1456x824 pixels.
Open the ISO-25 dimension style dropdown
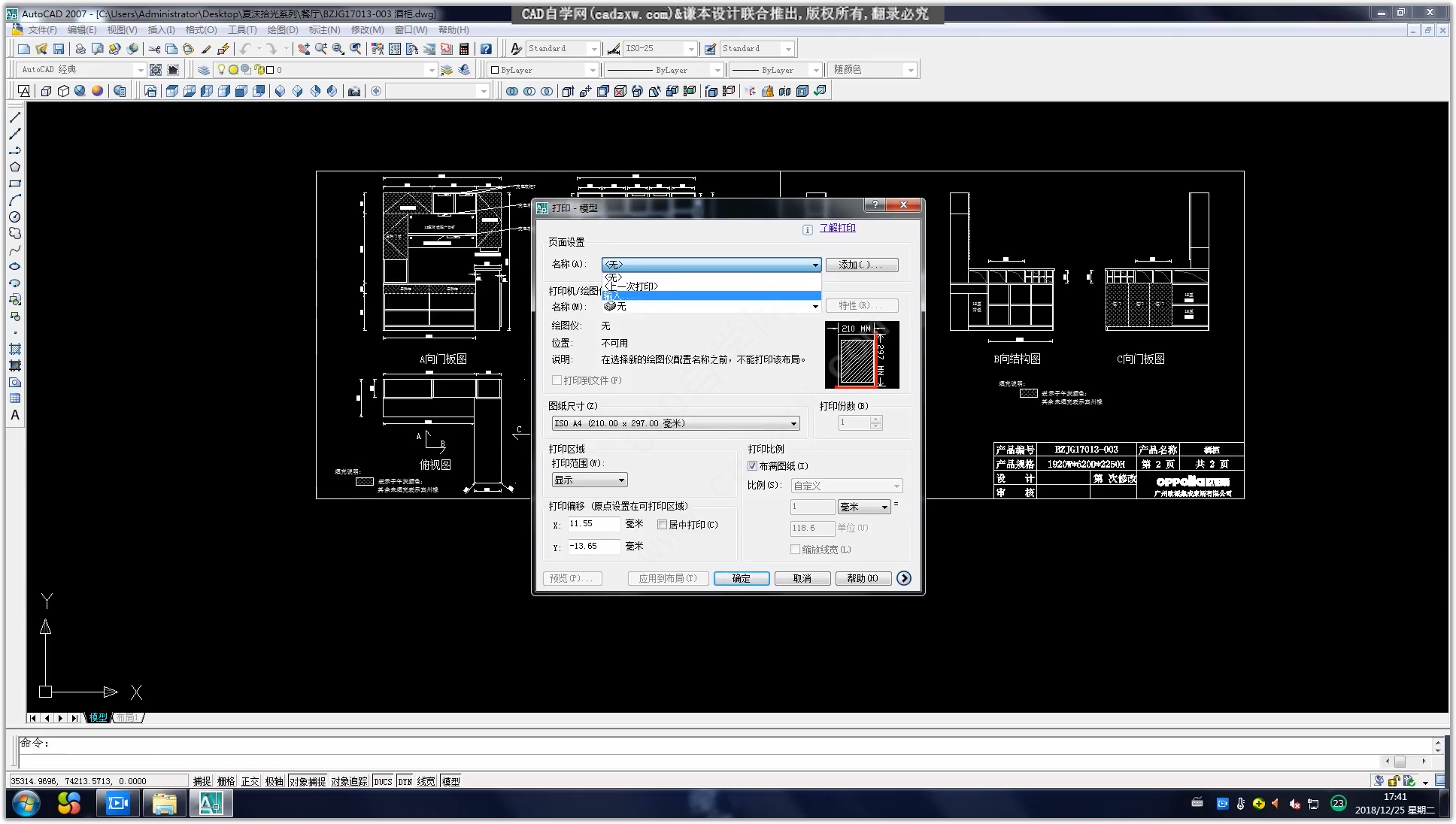click(x=660, y=49)
